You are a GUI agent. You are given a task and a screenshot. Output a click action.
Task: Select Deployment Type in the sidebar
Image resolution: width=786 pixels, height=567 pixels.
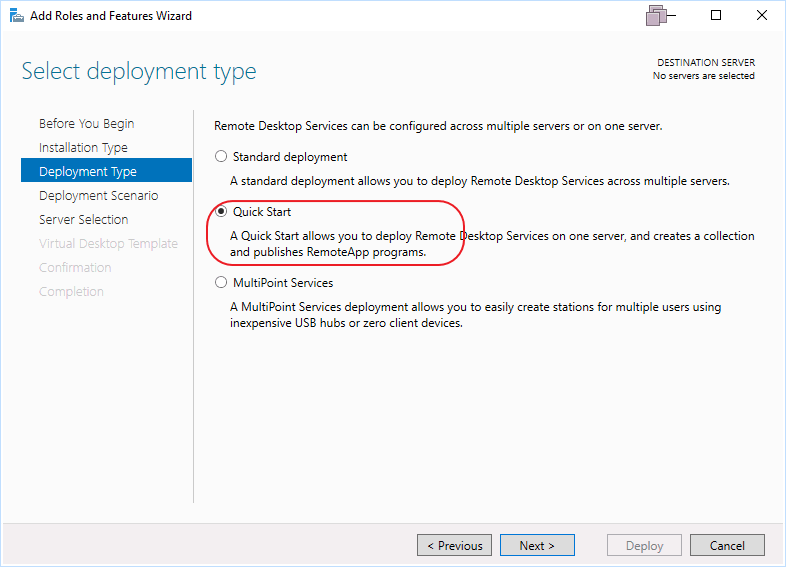[88, 172]
